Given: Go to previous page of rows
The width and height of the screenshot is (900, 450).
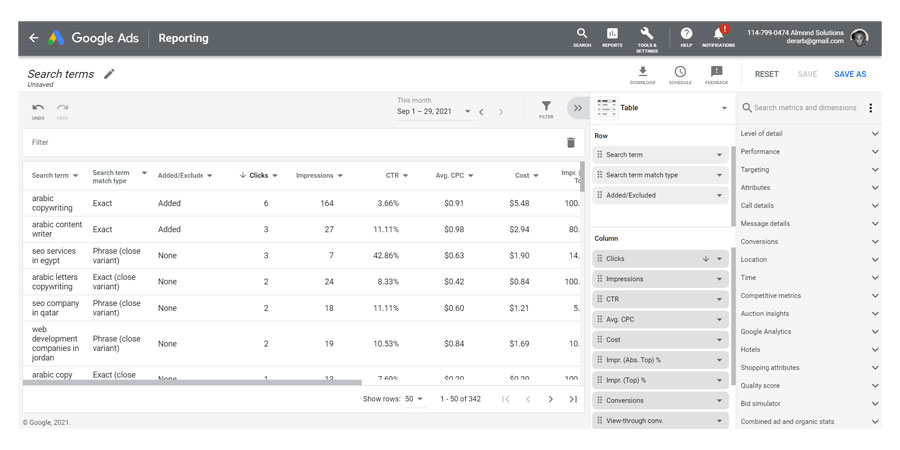Looking at the screenshot, I should point(528,399).
